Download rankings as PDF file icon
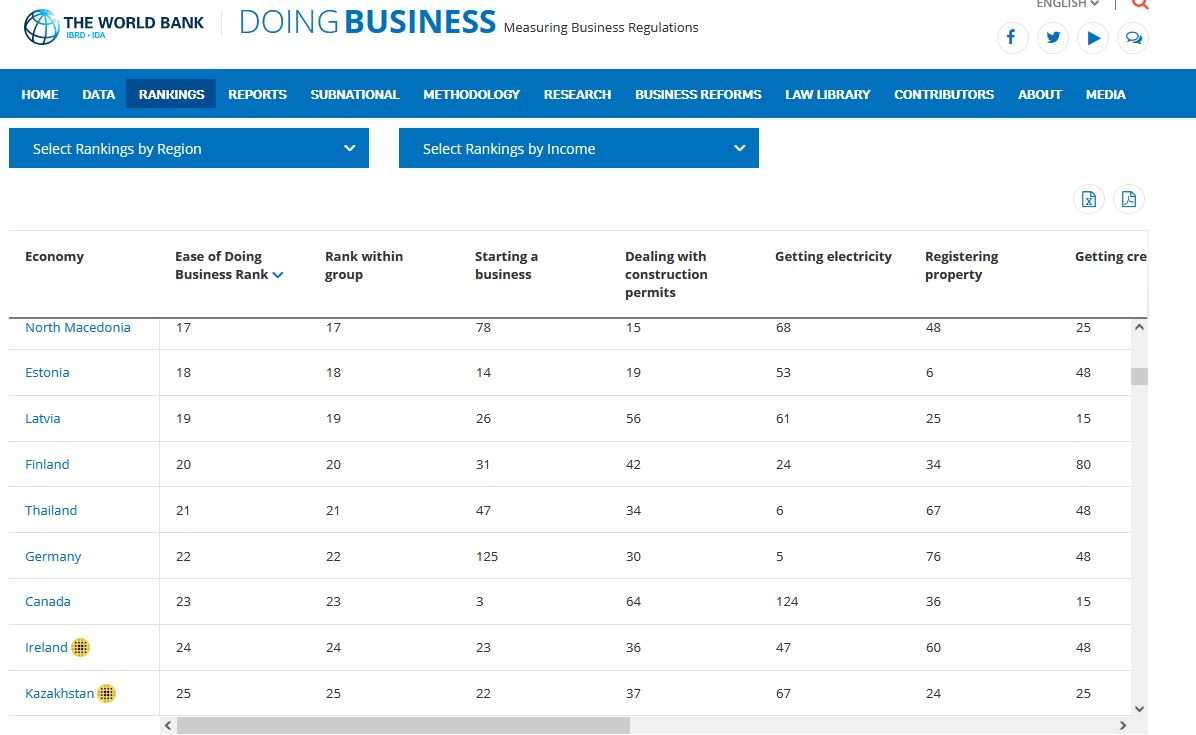The width and height of the screenshot is (1196, 735). tap(1129, 199)
